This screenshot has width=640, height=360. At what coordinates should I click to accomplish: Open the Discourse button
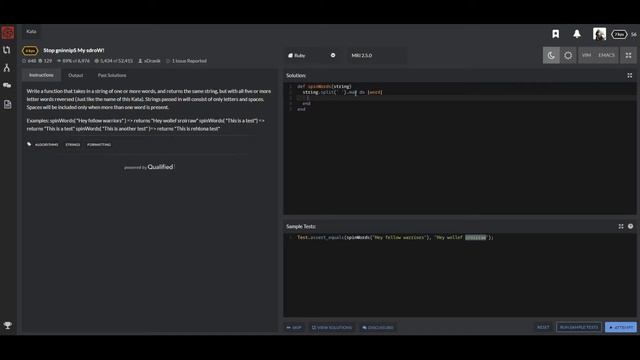[x=378, y=327]
